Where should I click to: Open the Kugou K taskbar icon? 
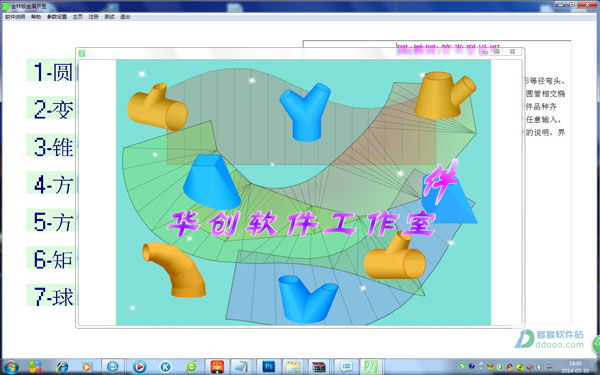coord(165,367)
